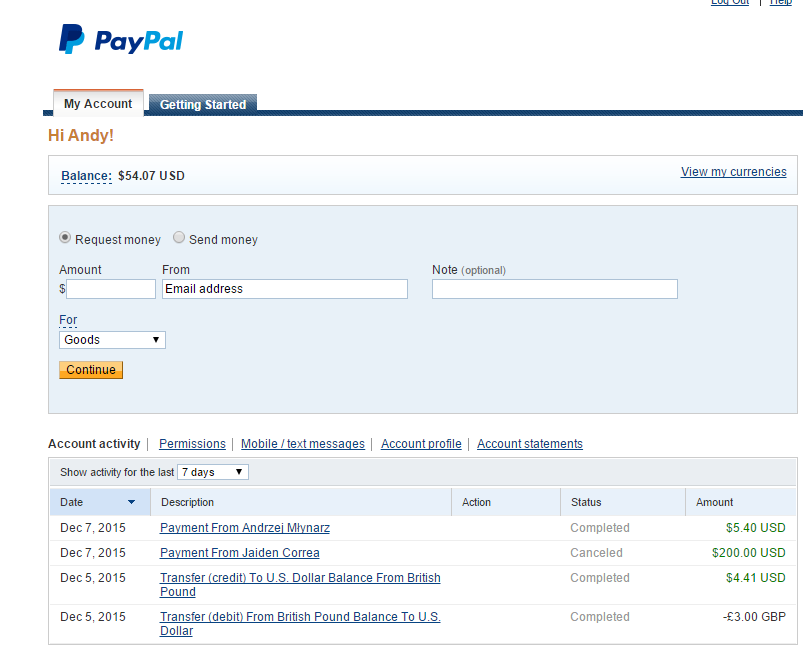Click the From Email address field
The height and width of the screenshot is (654, 808).
(284, 289)
